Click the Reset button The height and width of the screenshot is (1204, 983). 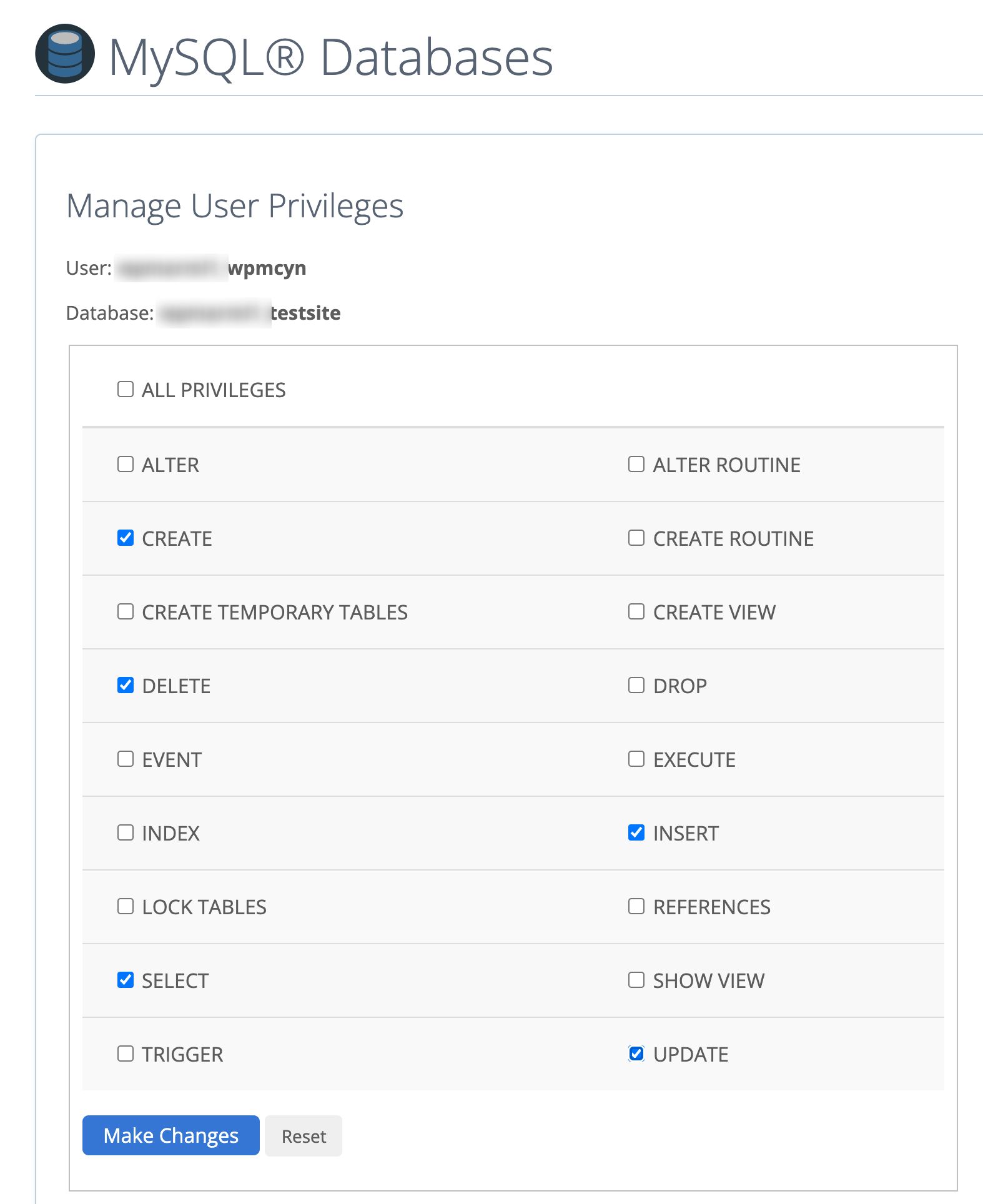coord(303,1135)
